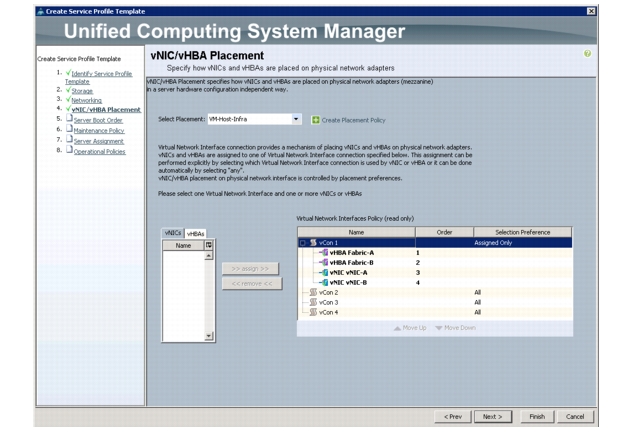
Task: Select the vCon 2 row
Action: point(435,292)
